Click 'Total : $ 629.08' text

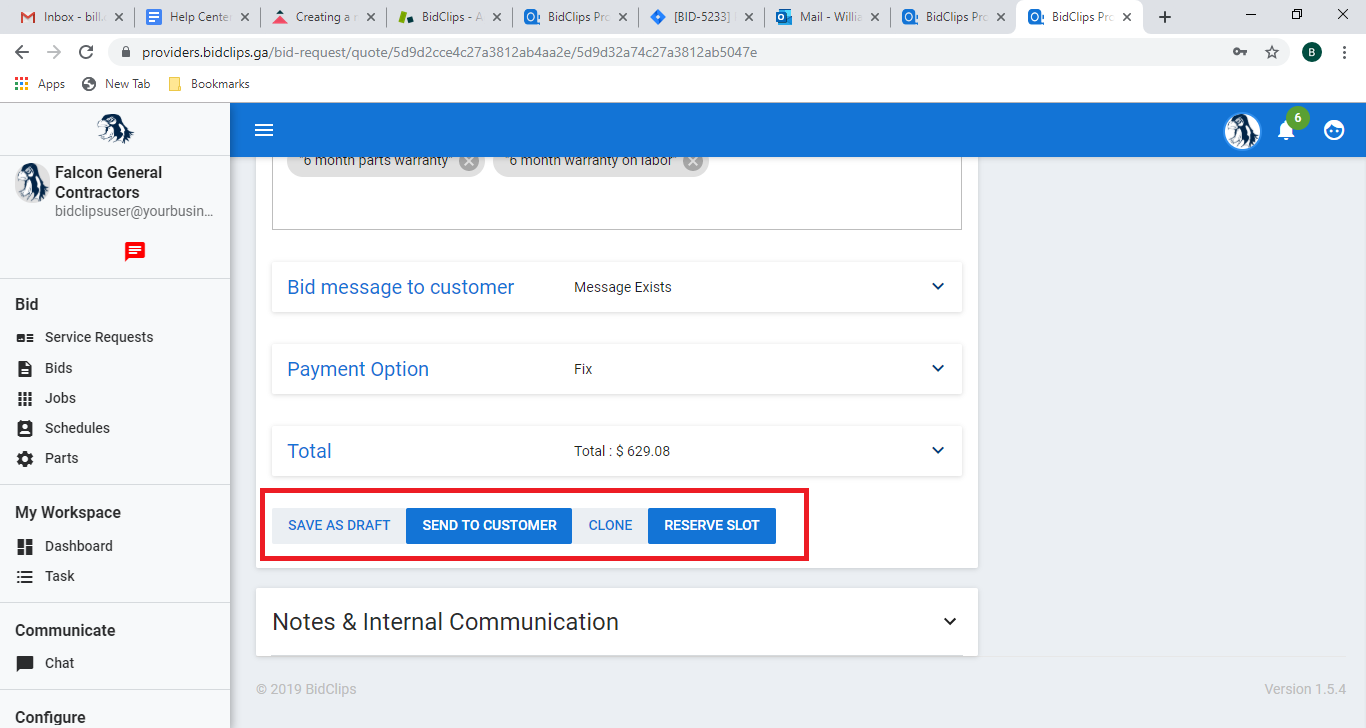coord(622,451)
